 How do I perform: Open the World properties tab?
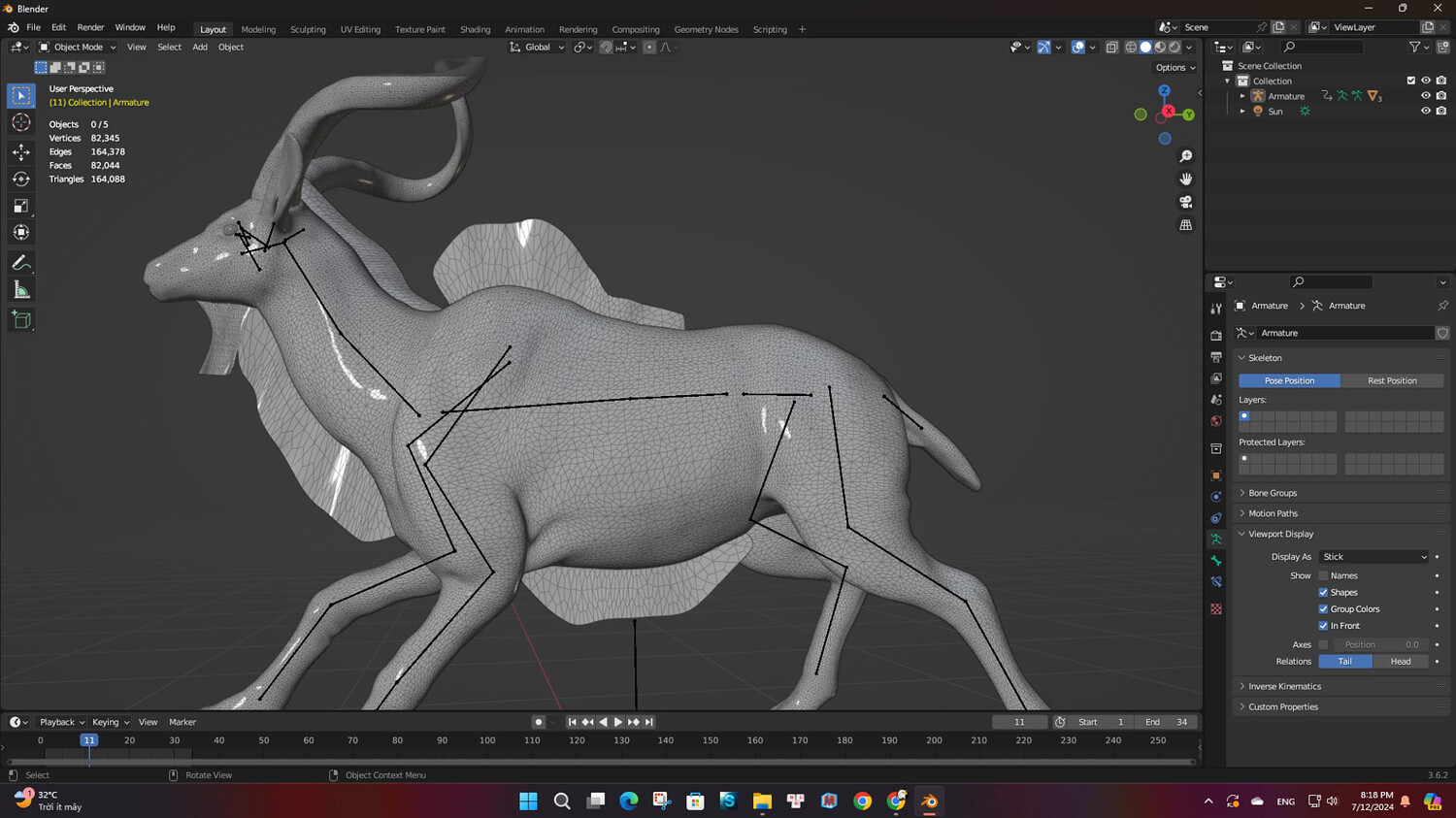tap(1216, 421)
